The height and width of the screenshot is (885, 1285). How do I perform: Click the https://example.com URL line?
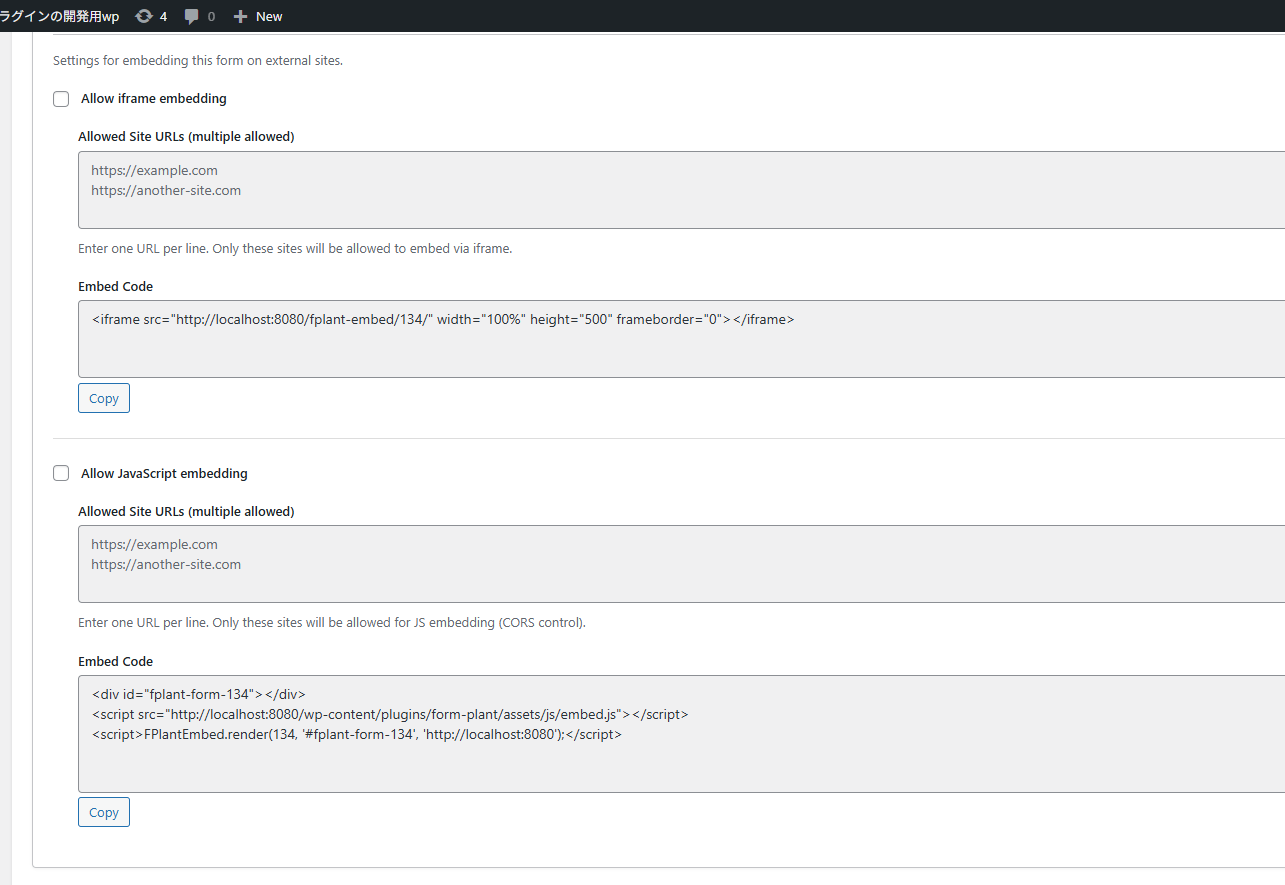154,170
